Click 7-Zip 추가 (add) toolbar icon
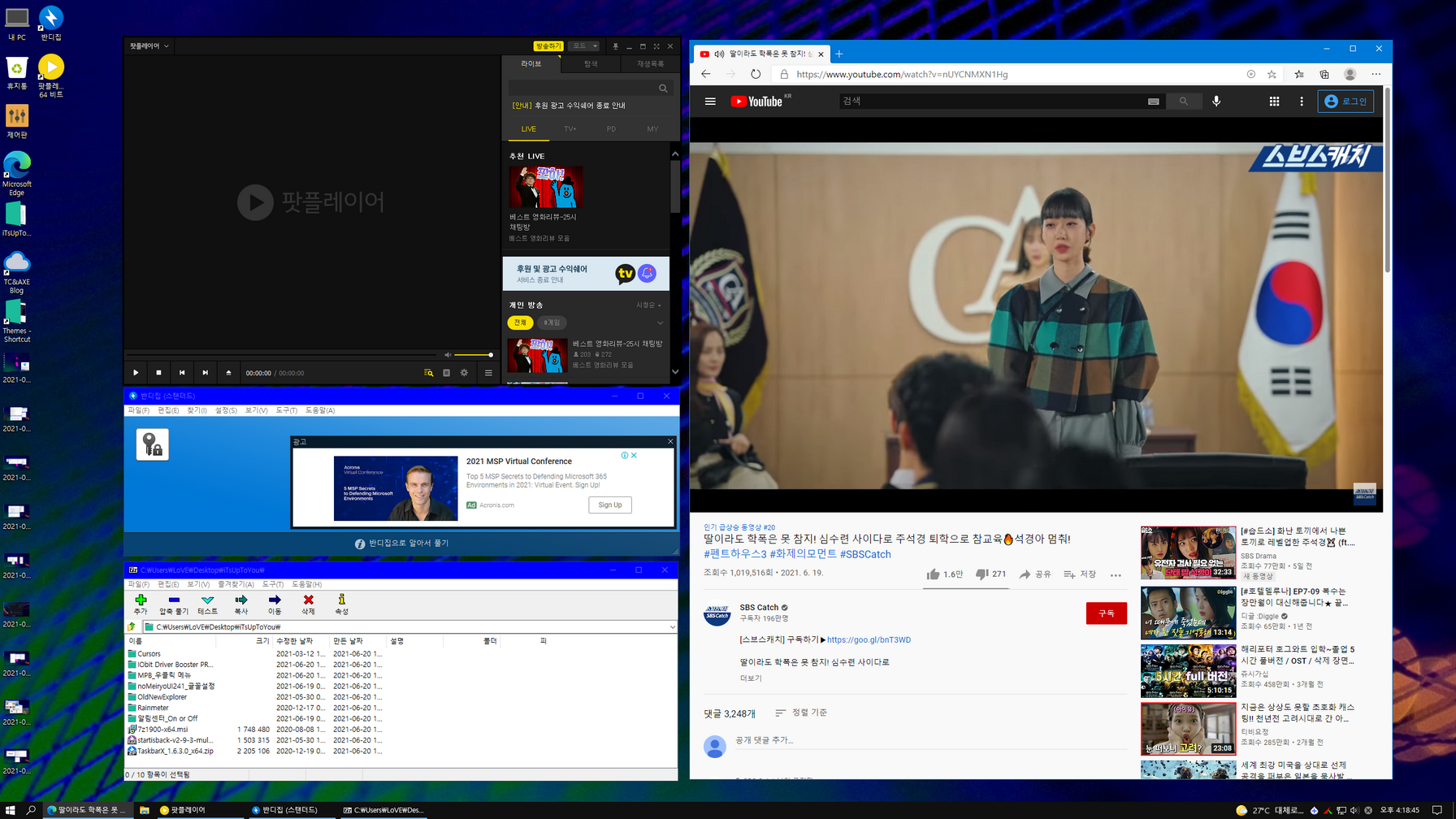The width and height of the screenshot is (1456, 819). pyautogui.click(x=141, y=604)
